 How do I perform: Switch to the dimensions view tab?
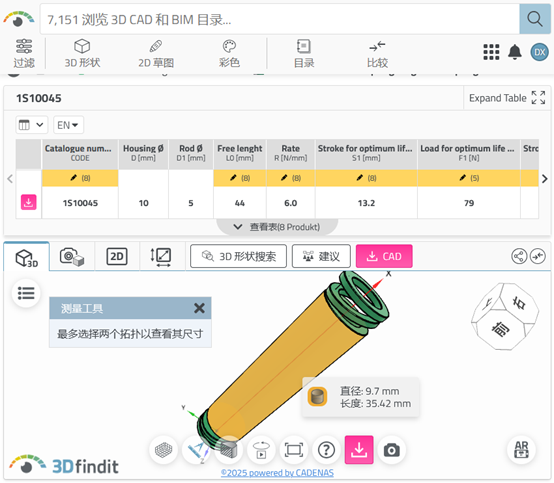coord(161,257)
